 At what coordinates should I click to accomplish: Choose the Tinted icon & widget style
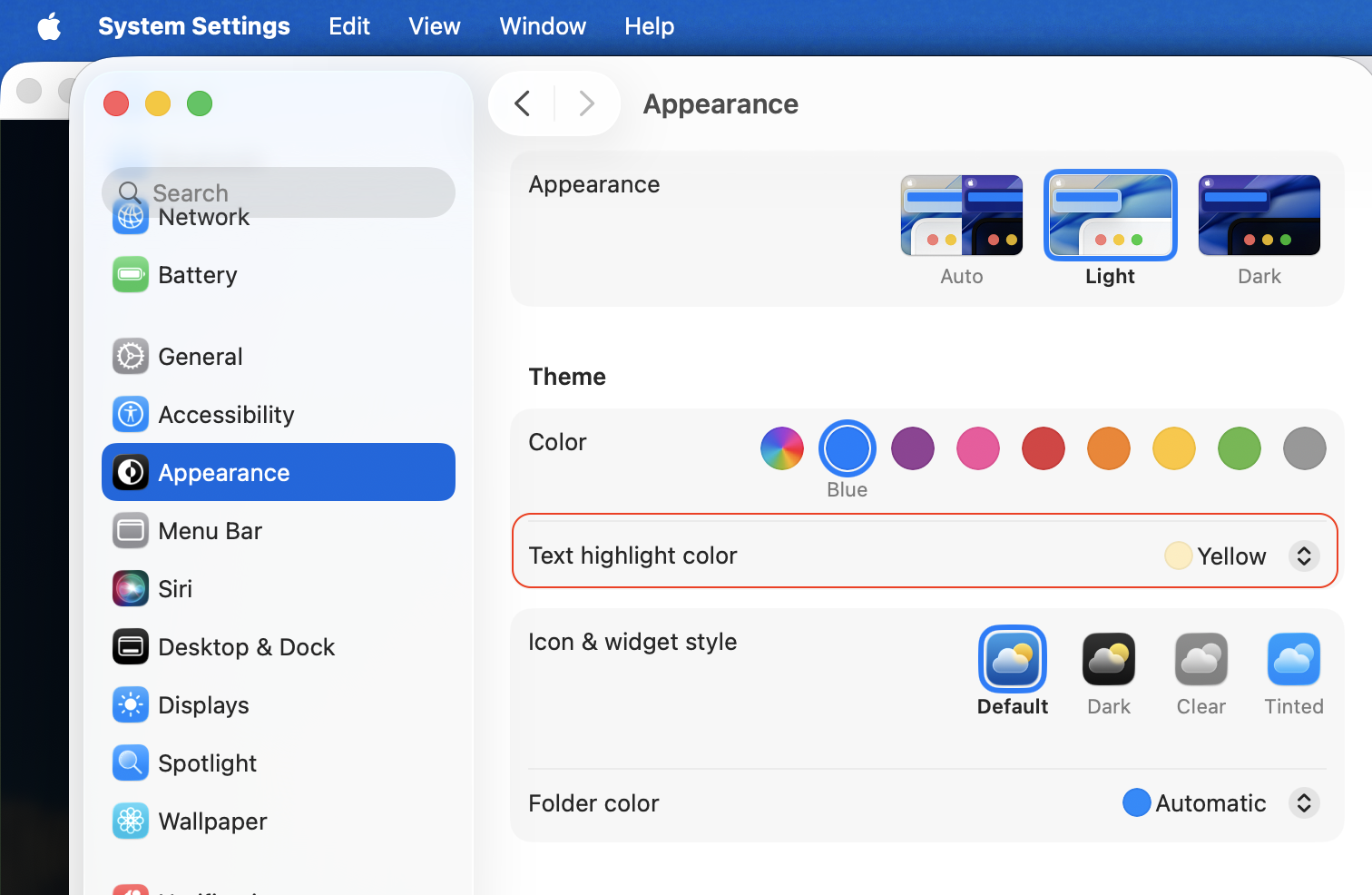click(x=1293, y=660)
